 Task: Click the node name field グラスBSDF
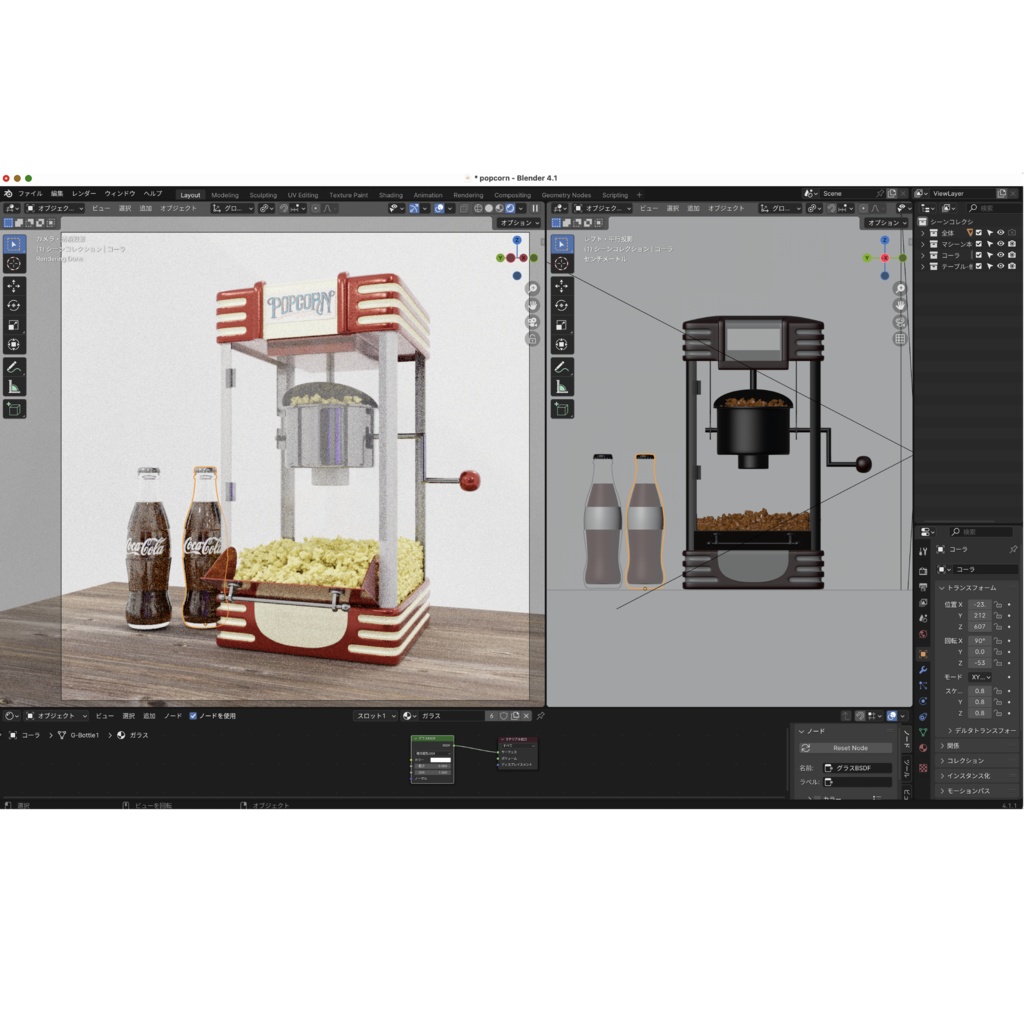pyautogui.click(x=857, y=769)
